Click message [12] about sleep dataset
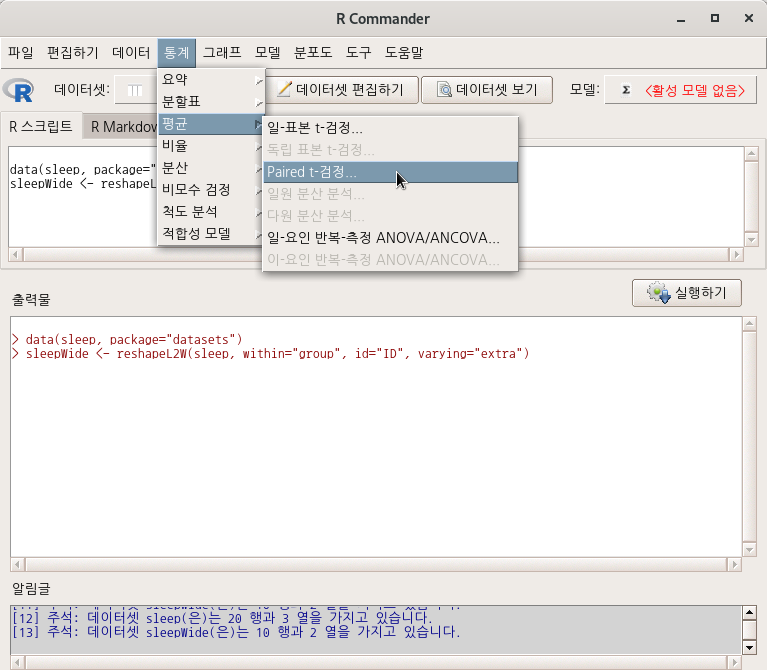767x670 pixels. [x=222, y=618]
